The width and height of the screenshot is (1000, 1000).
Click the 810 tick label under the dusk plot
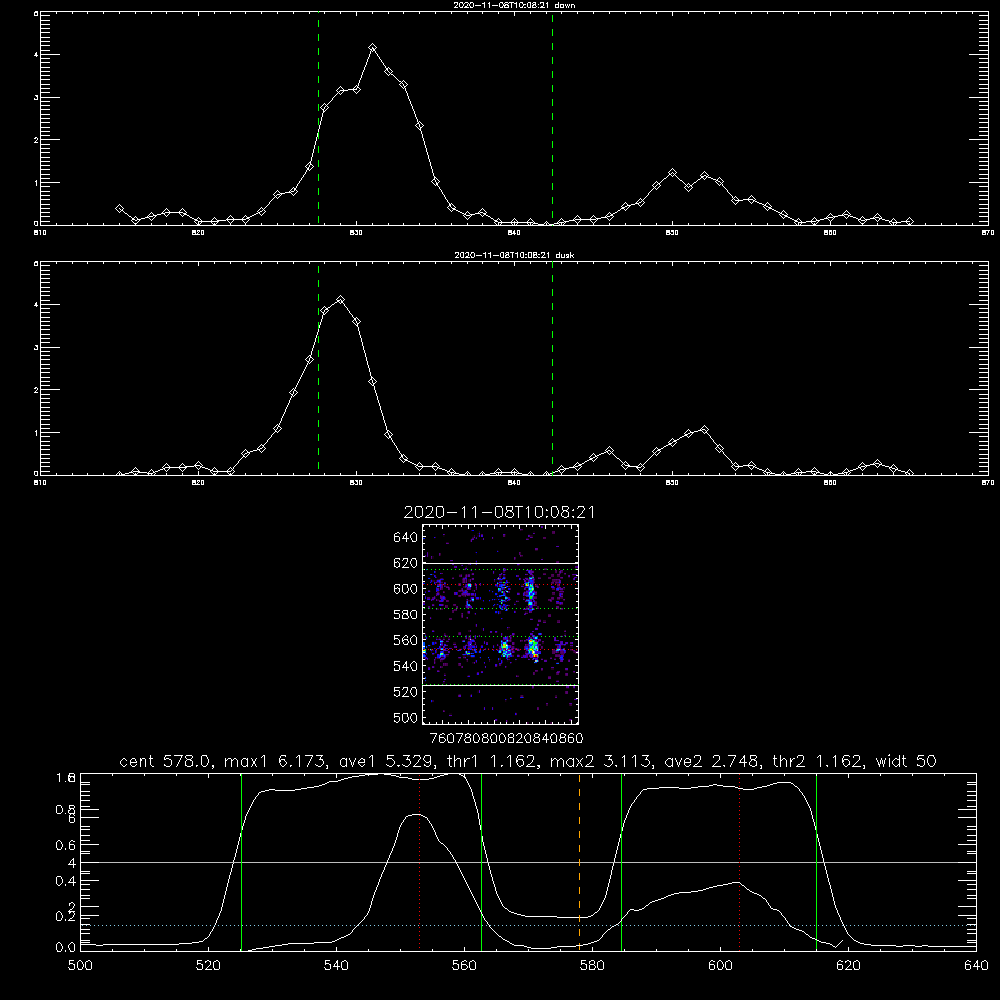coord(40,483)
